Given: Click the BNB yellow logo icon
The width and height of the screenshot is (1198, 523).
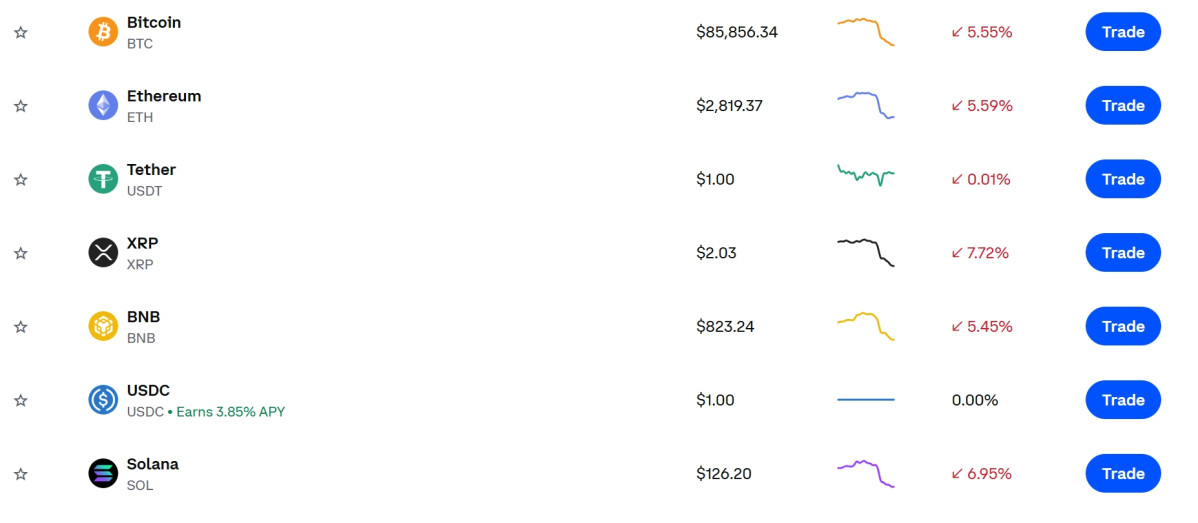Looking at the screenshot, I should [x=103, y=326].
